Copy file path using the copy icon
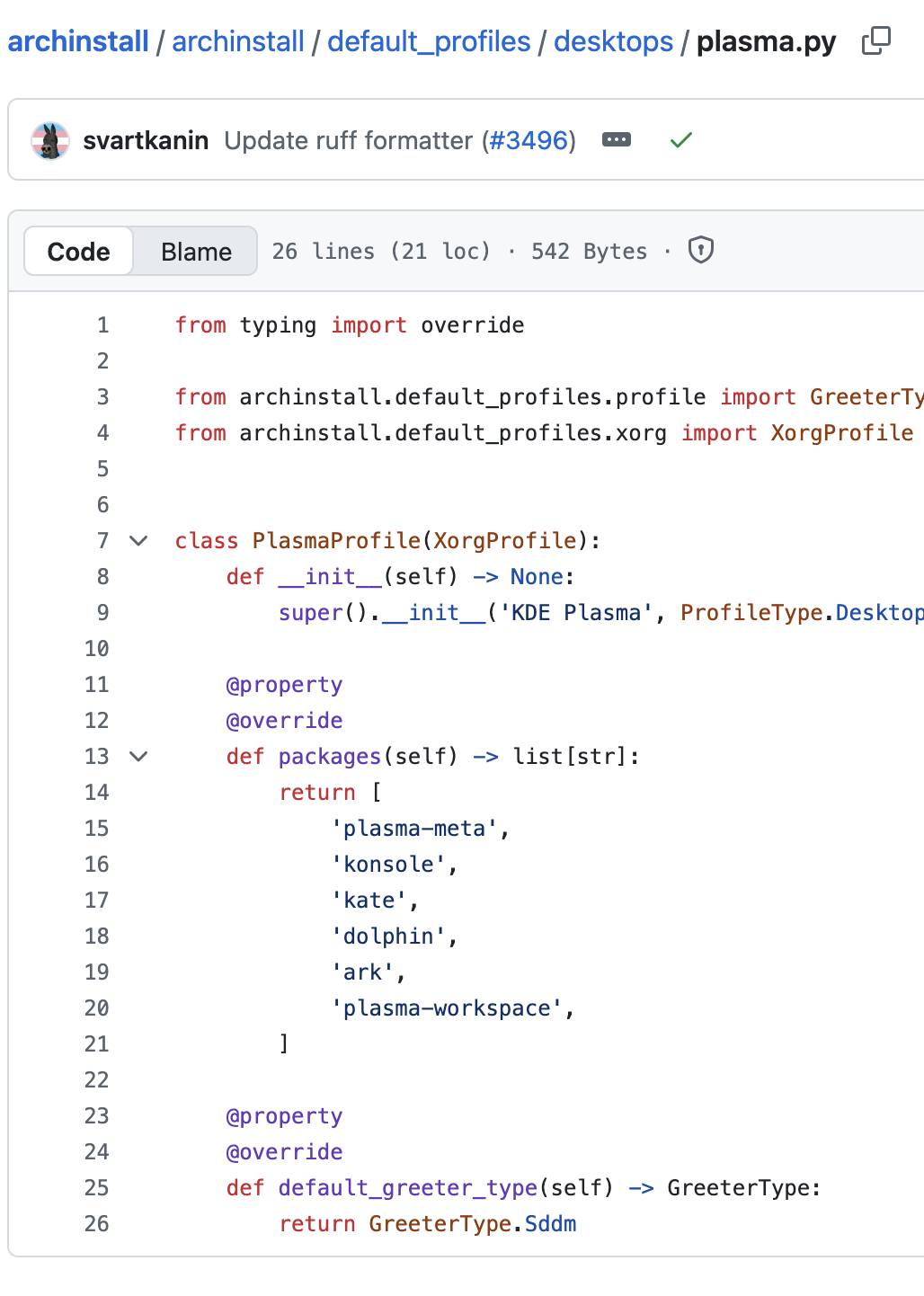The width and height of the screenshot is (924, 1296). (x=875, y=41)
